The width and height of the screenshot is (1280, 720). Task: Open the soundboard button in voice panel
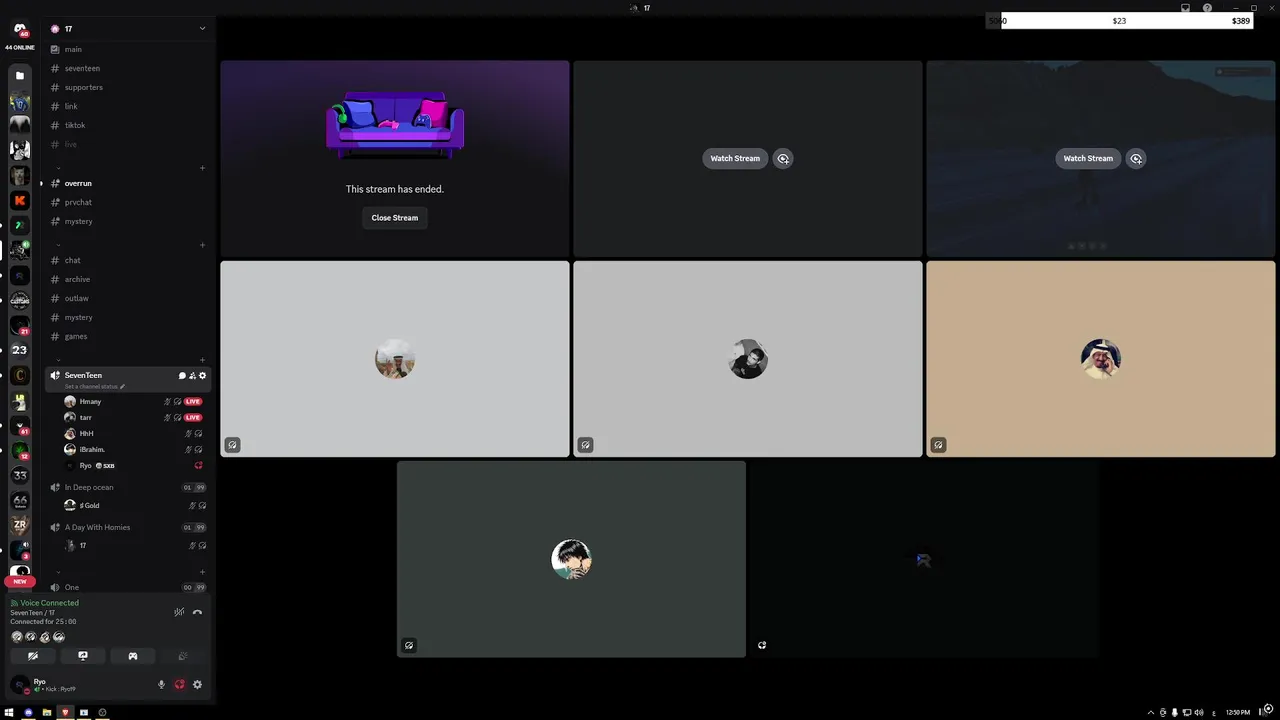182,656
